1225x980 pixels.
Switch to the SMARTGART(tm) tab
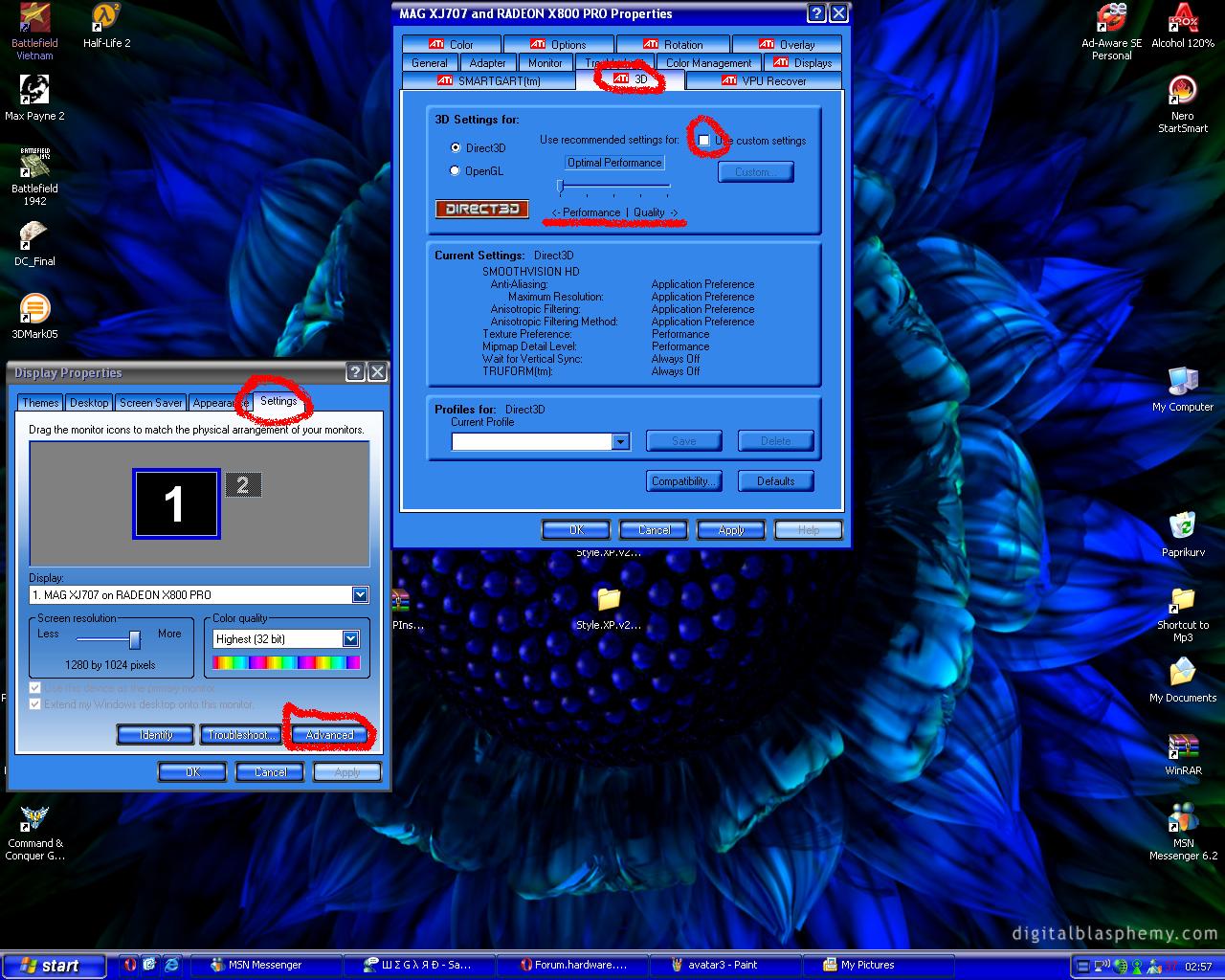pyautogui.click(x=489, y=80)
